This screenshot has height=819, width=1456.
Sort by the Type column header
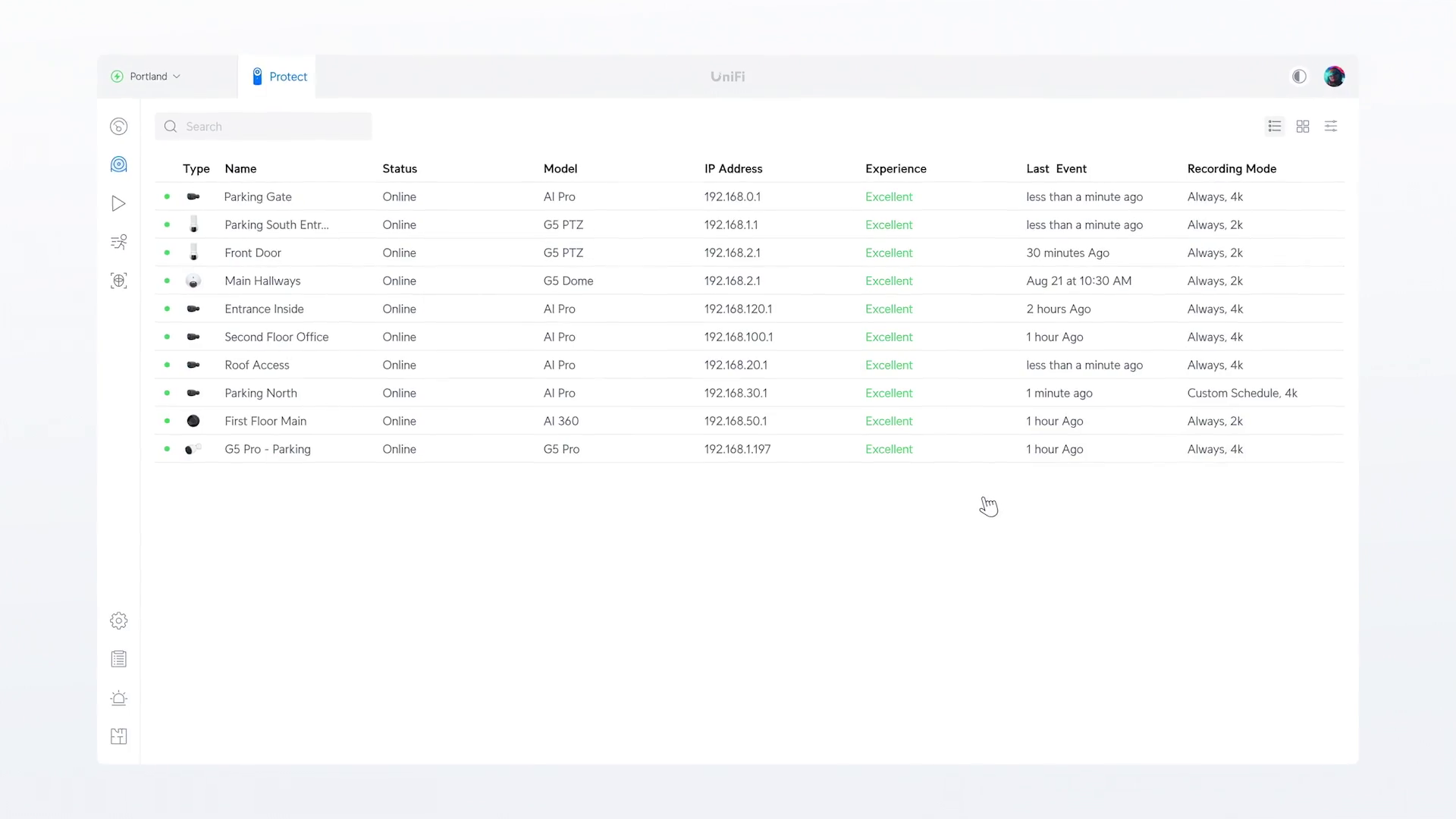pyautogui.click(x=196, y=168)
